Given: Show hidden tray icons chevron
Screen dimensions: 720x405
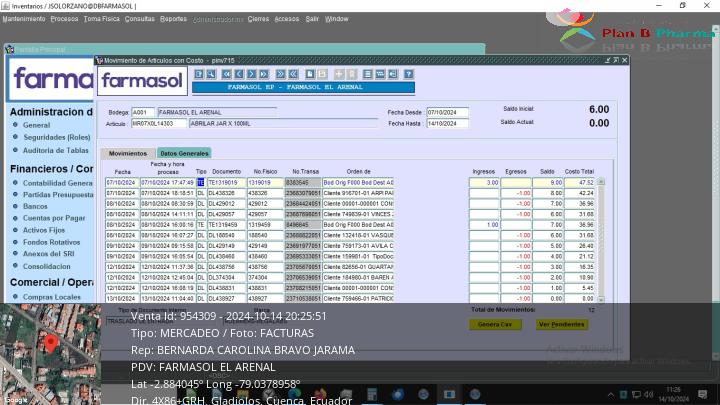Looking at the screenshot, I should click(x=611, y=394).
